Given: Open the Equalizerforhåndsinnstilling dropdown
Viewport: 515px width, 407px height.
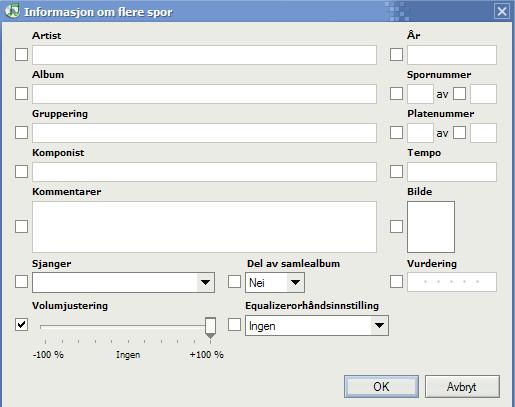Looking at the screenshot, I should pyautogui.click(x=379, y=326).
